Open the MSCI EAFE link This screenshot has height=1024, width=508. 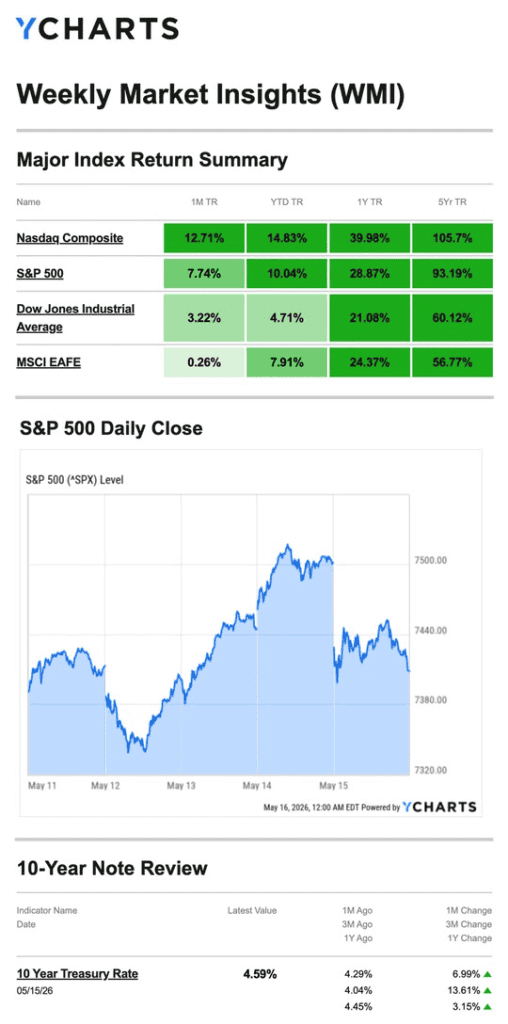(48, 361)
